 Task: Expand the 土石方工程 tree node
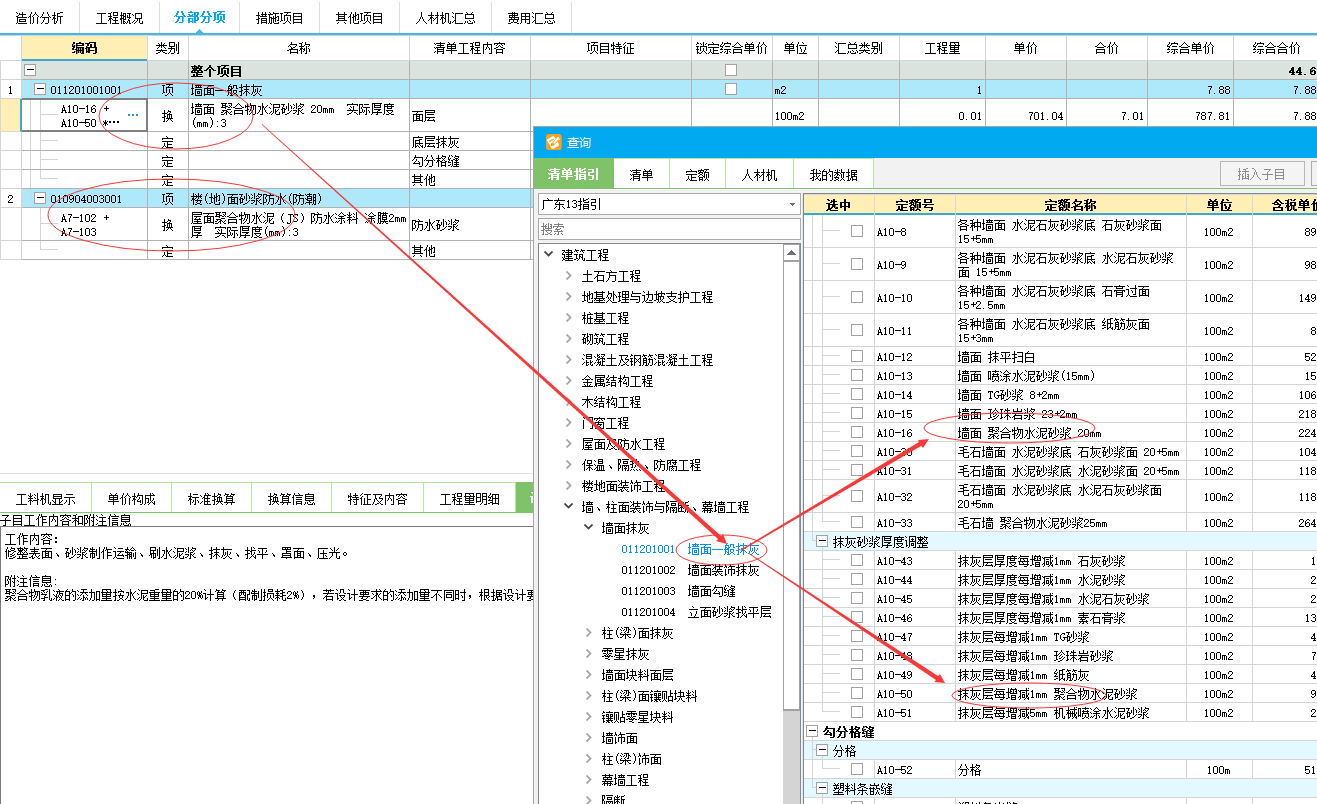(x=569, y=276)
